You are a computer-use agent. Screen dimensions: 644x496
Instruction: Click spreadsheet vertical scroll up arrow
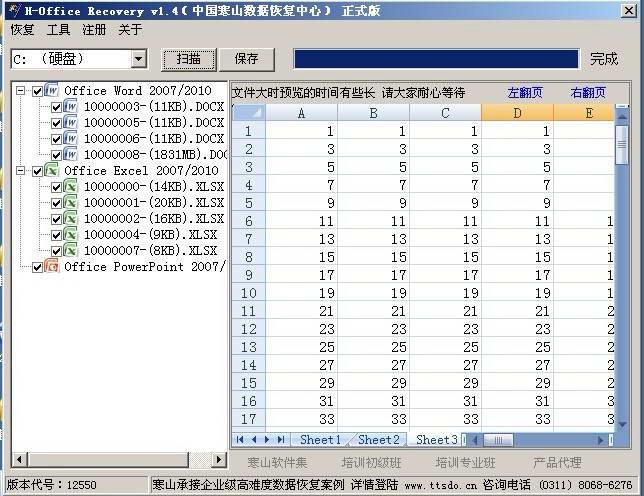pyautogui.click(x=622, y=117)
